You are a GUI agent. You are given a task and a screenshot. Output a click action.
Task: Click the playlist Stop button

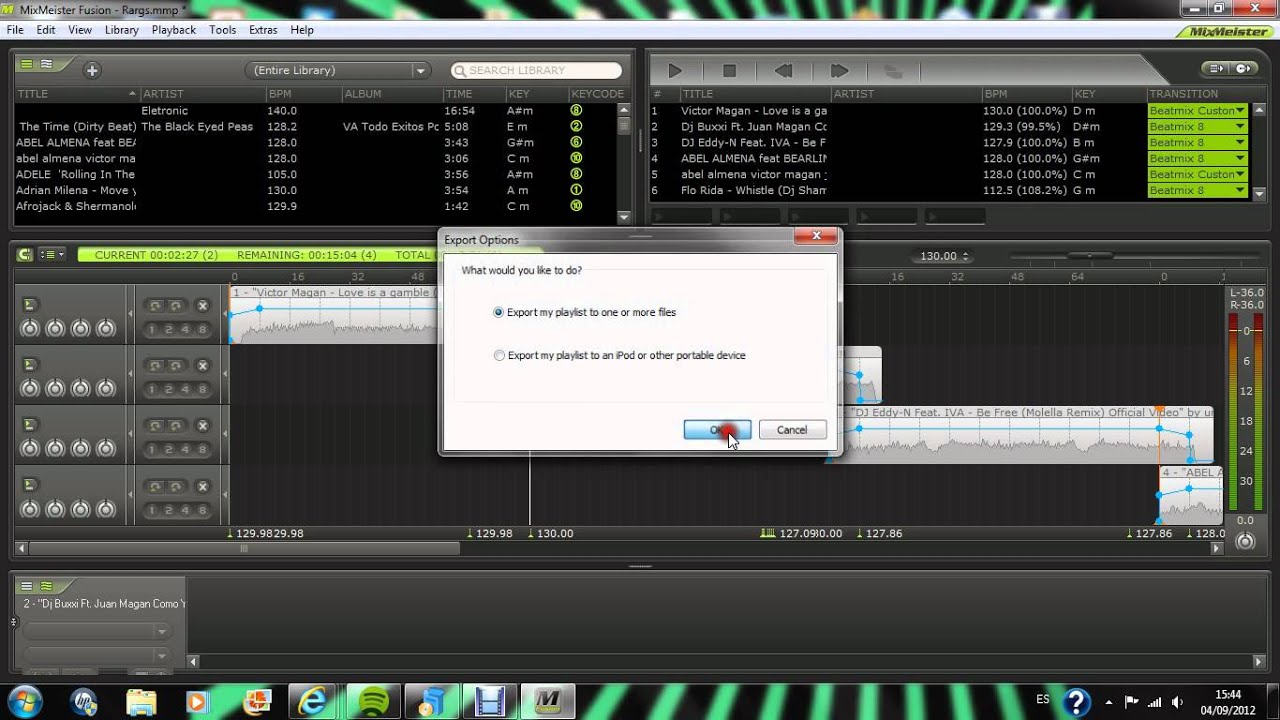[729, 70]
